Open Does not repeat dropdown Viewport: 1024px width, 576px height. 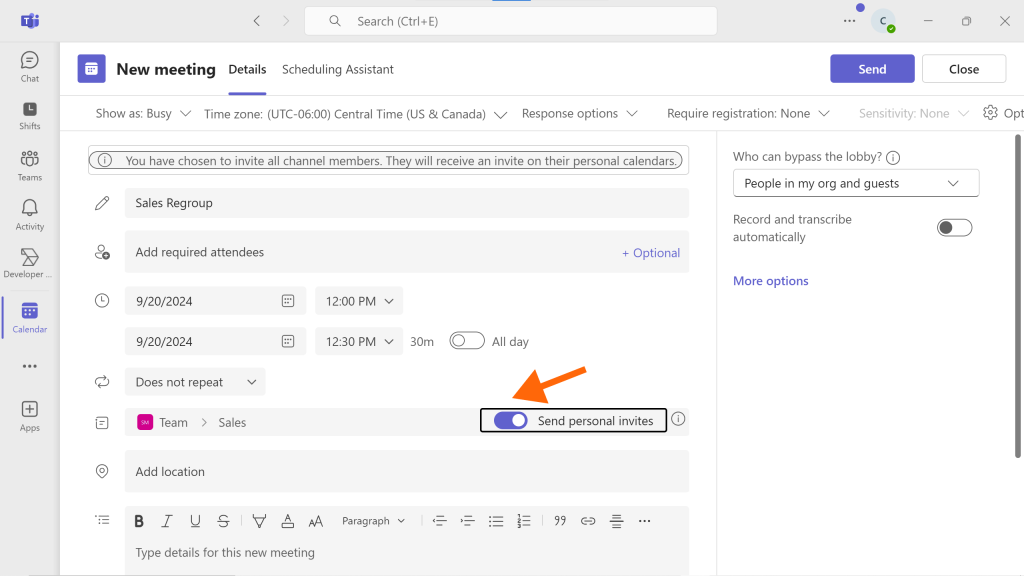[x=195, y=382]
